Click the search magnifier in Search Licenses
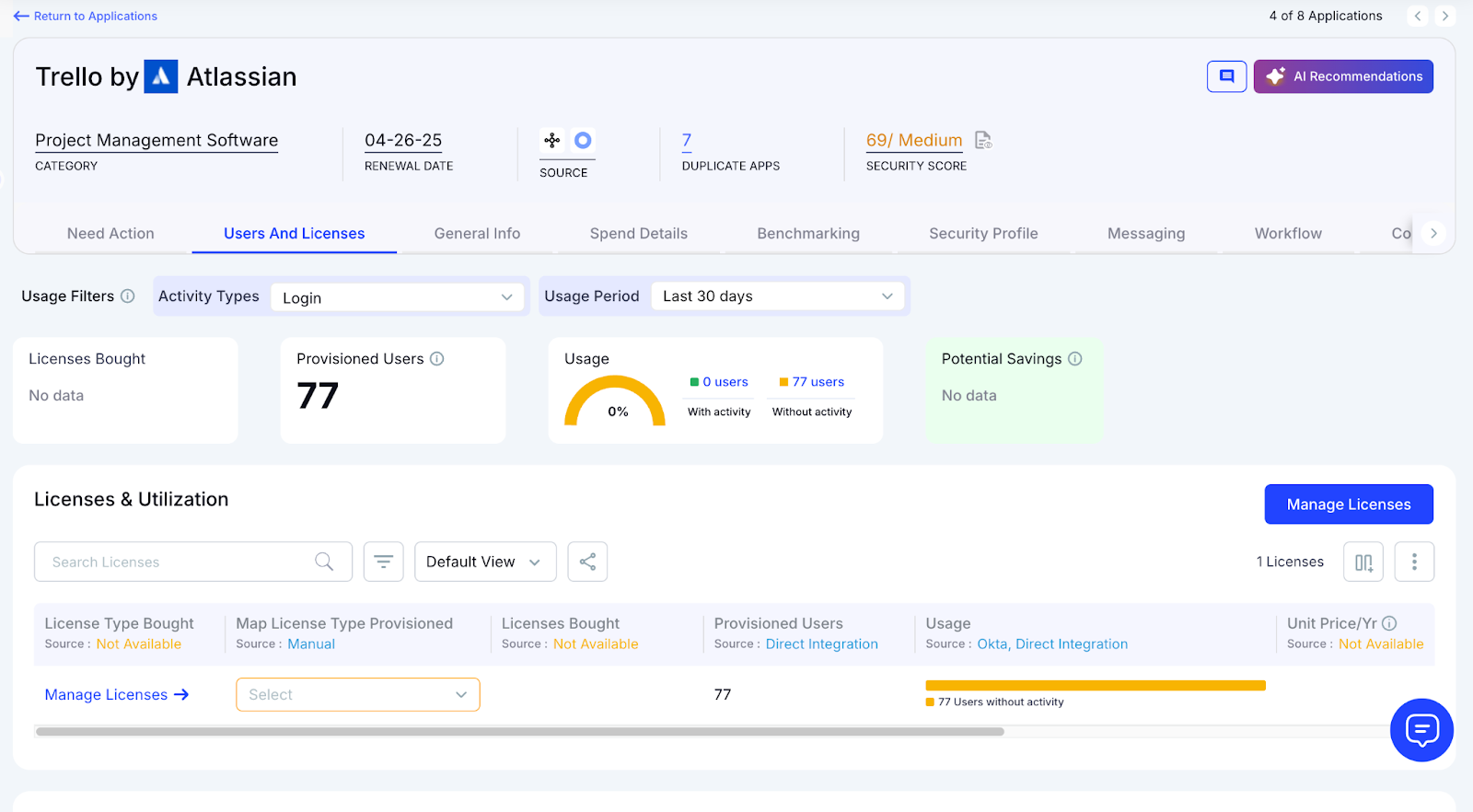 click(x=324, y=562)
